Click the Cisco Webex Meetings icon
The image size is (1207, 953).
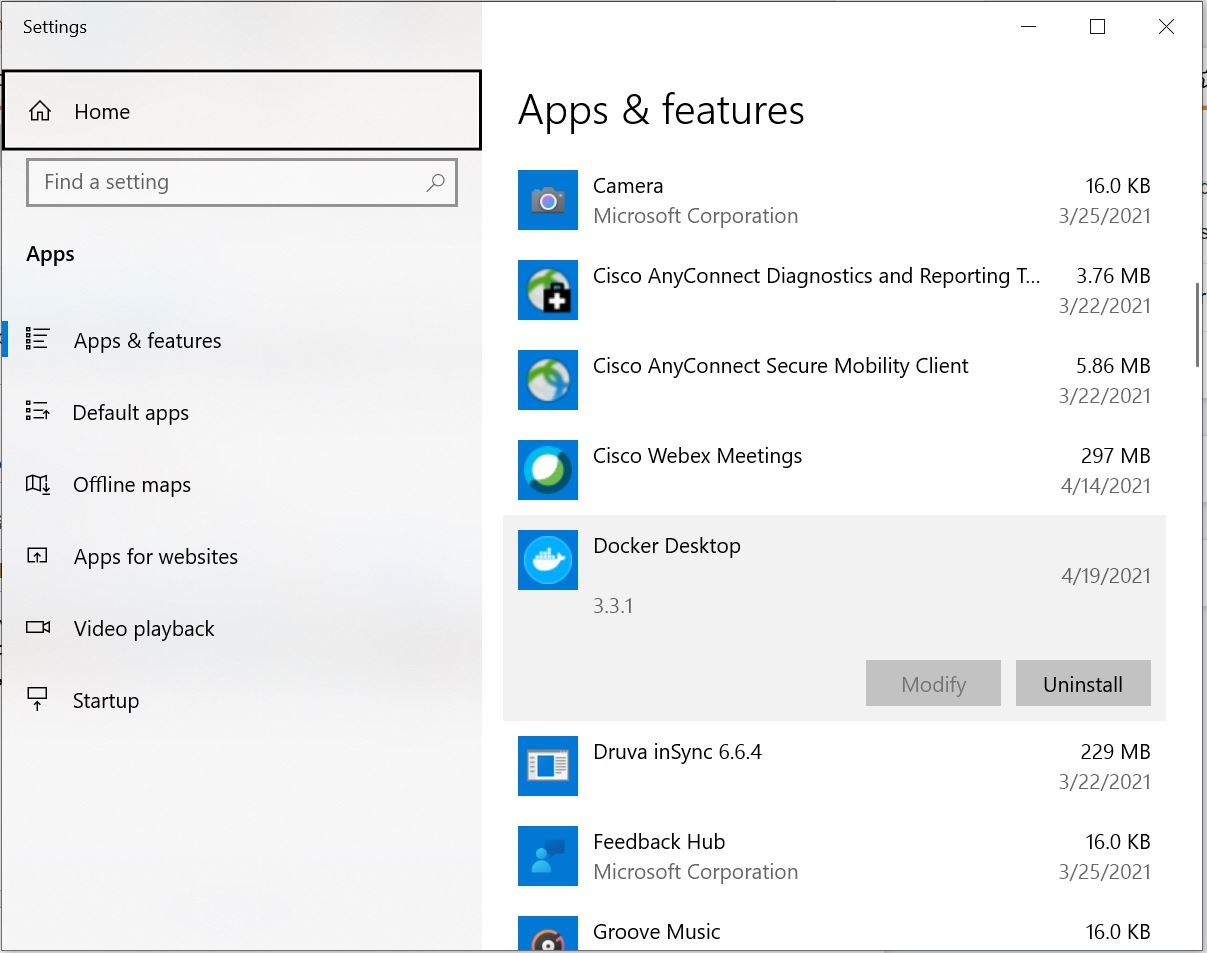tap(547, 470)
